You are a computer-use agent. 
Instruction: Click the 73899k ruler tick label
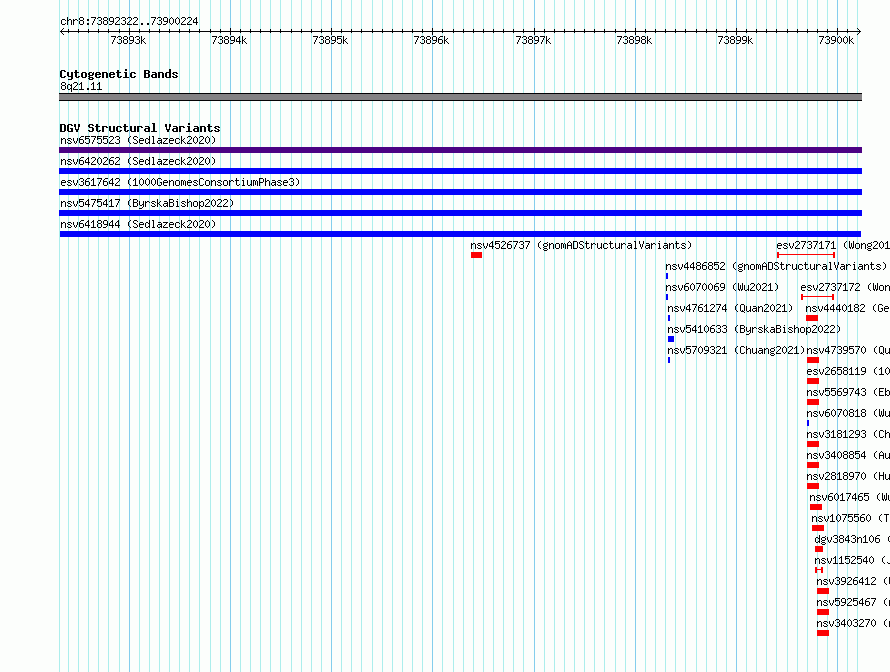click(x=735, y=40)
